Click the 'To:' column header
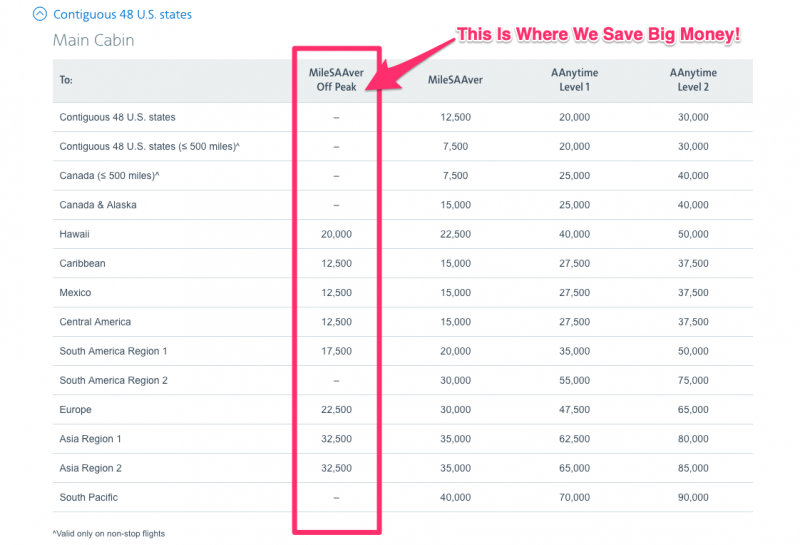800x545 pixels. click(66, 80)
